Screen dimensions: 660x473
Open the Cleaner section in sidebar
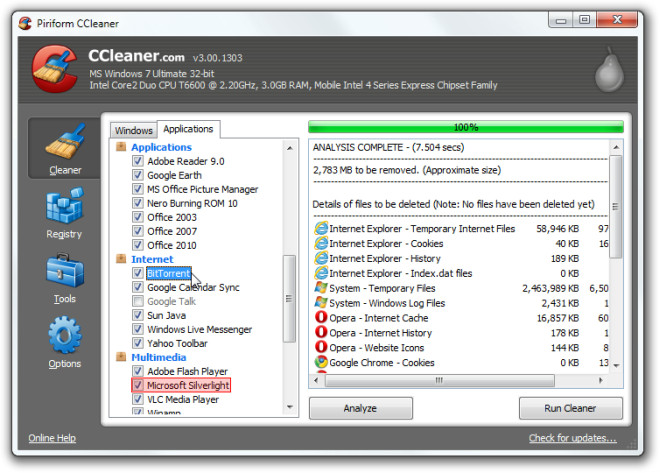point(64,149)
